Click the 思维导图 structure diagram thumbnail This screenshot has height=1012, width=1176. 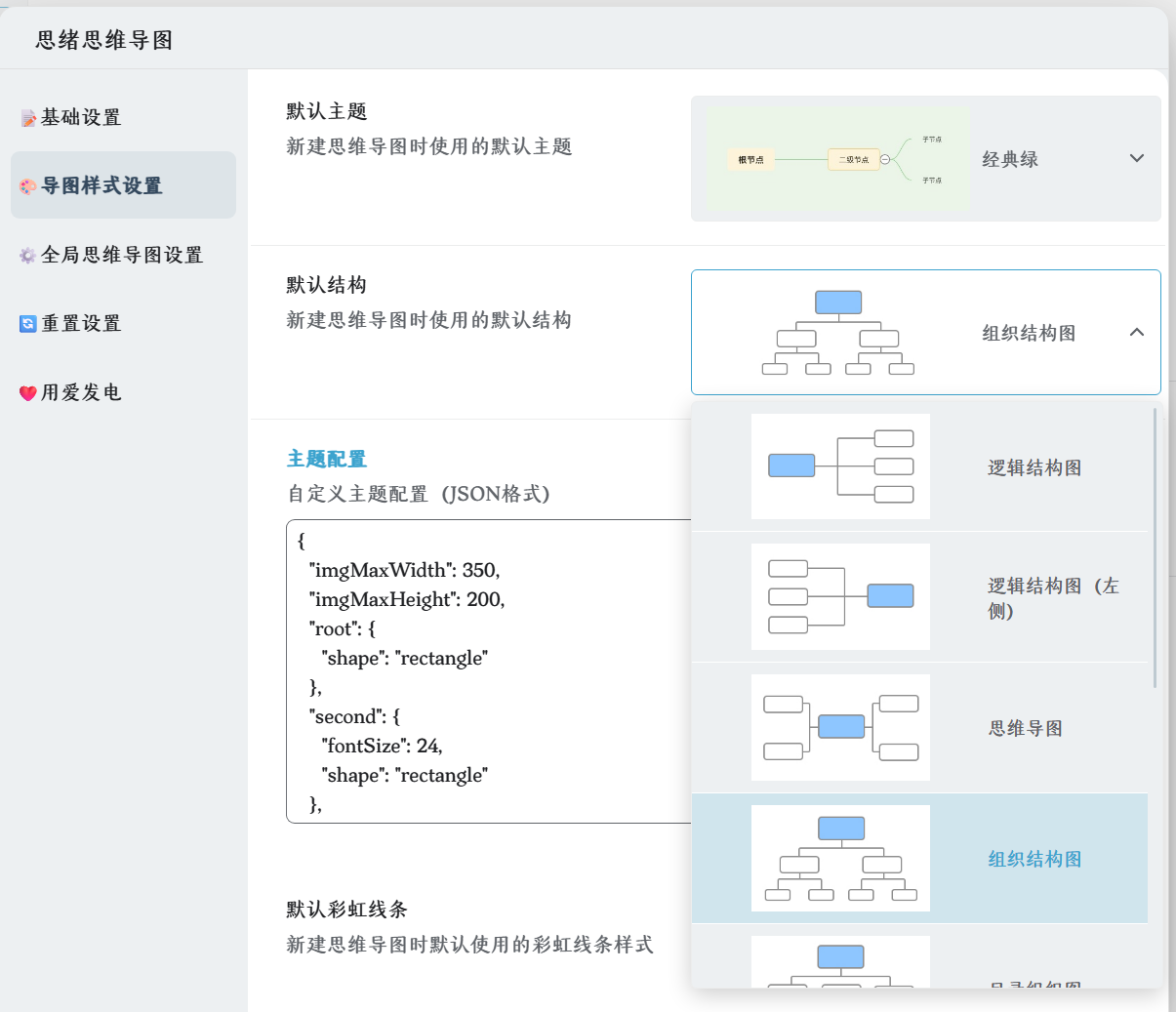[840, 727]
